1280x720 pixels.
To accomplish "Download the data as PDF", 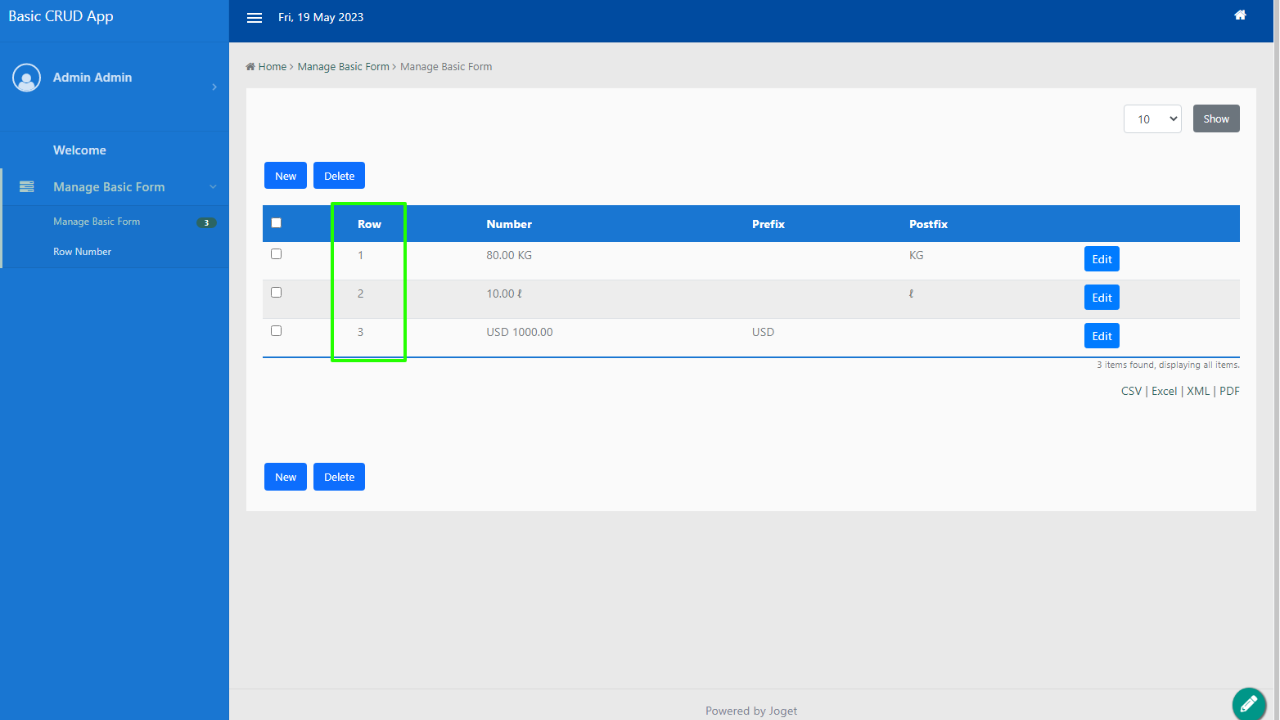I will 1229,390.
